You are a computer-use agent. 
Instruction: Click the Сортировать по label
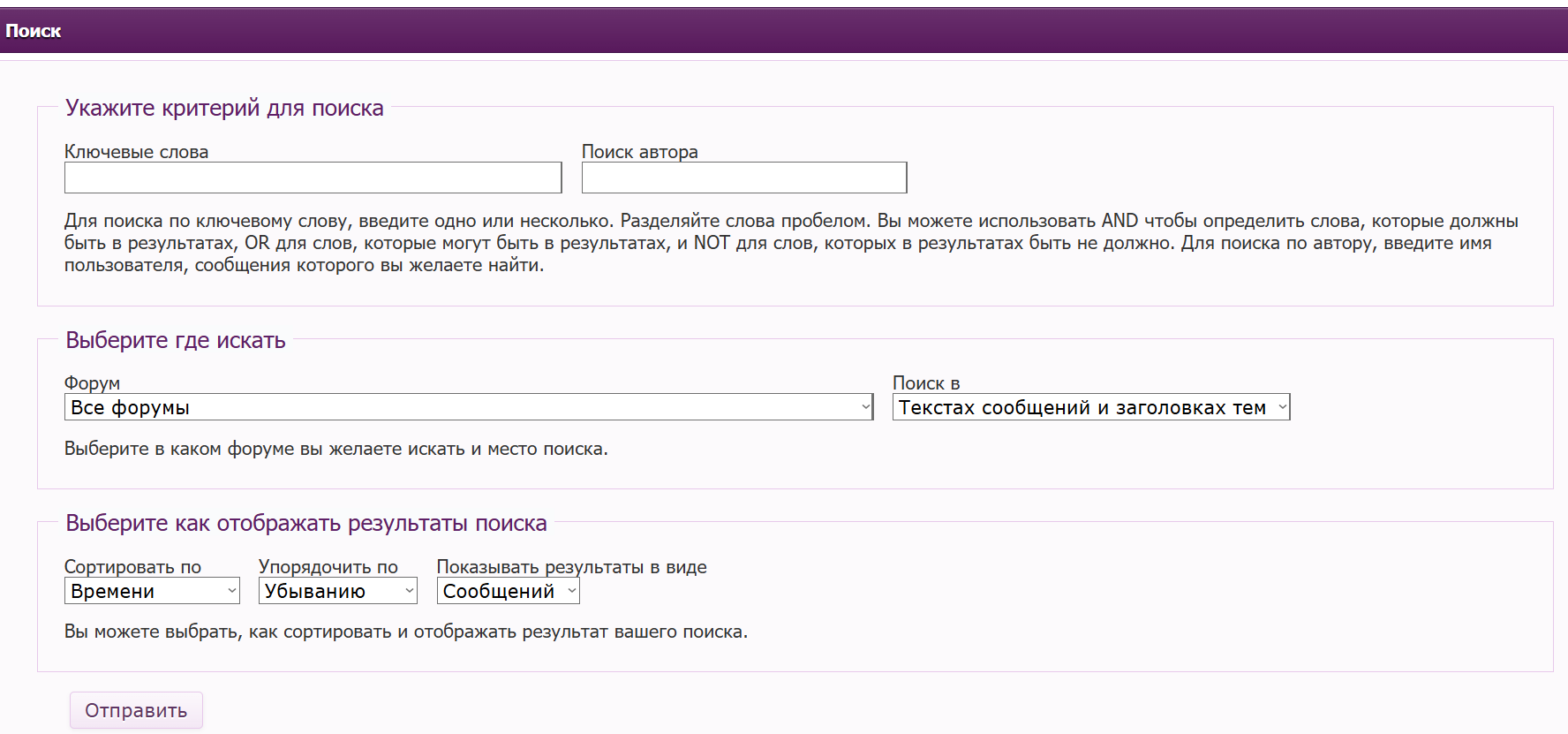point(132,567)
